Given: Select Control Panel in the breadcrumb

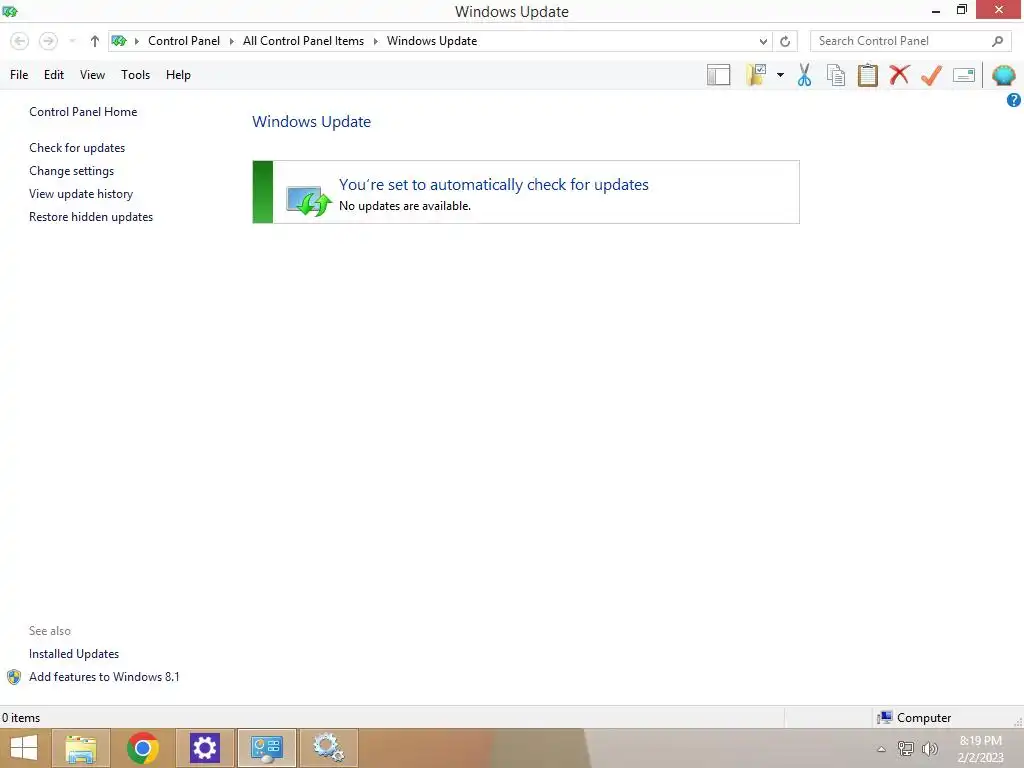Looking at the screenshot, I should (x=184, y=41).
